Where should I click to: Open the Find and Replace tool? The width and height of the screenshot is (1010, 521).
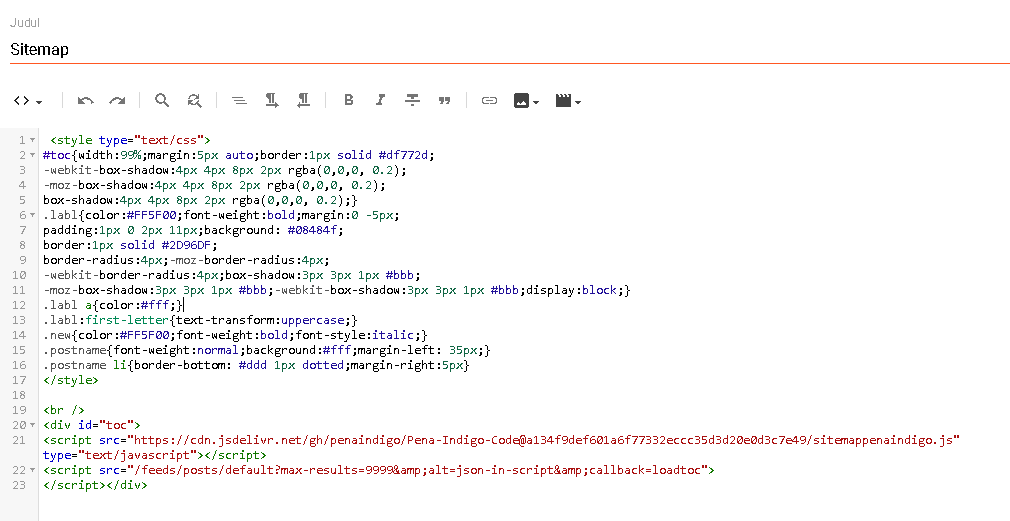click(x=194, y=100)
